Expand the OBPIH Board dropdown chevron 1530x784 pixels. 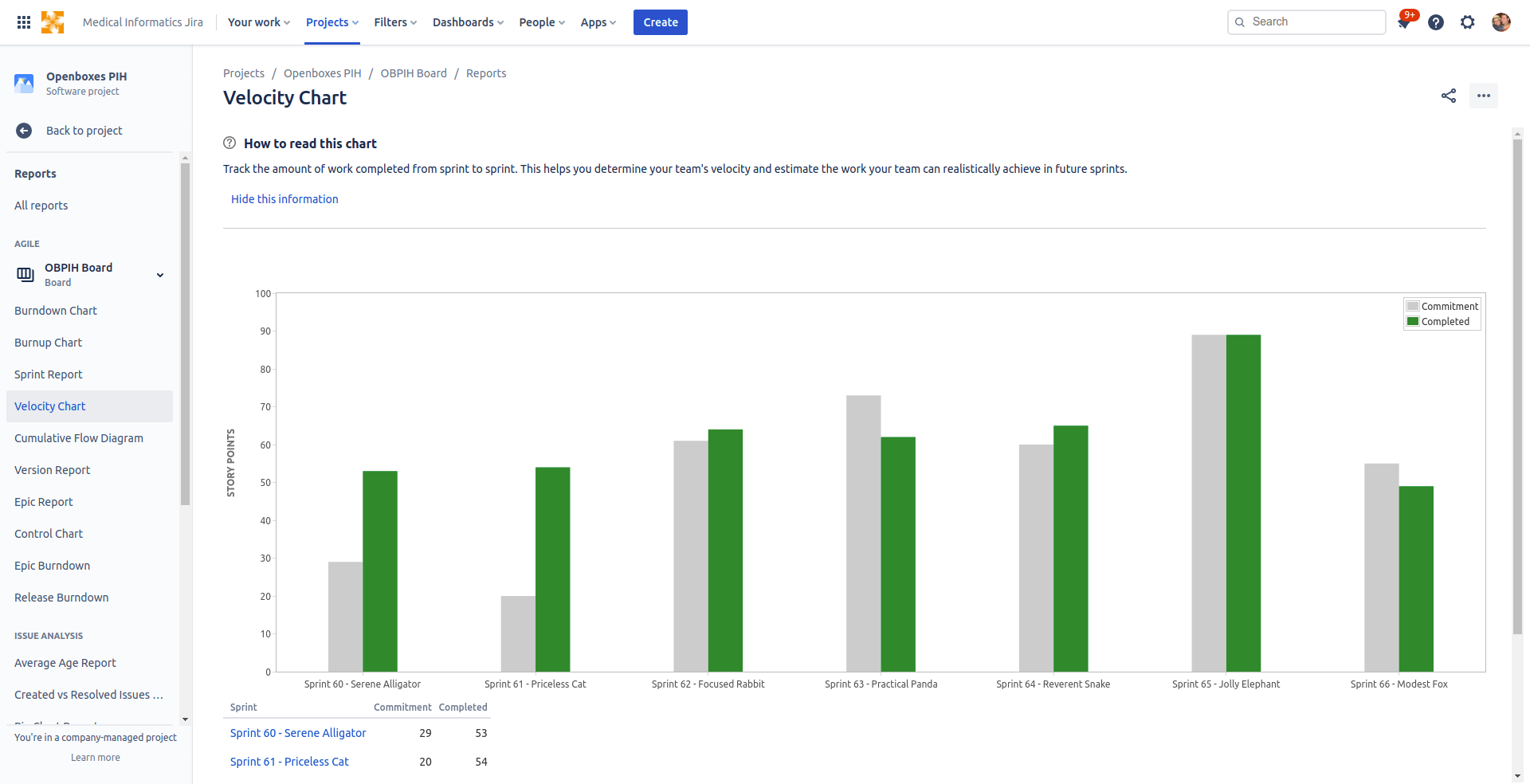tap(160, 275)
